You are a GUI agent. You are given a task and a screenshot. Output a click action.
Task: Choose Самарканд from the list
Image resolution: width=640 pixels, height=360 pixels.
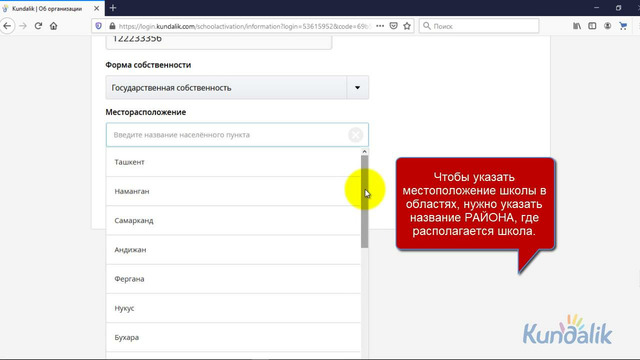233,220
